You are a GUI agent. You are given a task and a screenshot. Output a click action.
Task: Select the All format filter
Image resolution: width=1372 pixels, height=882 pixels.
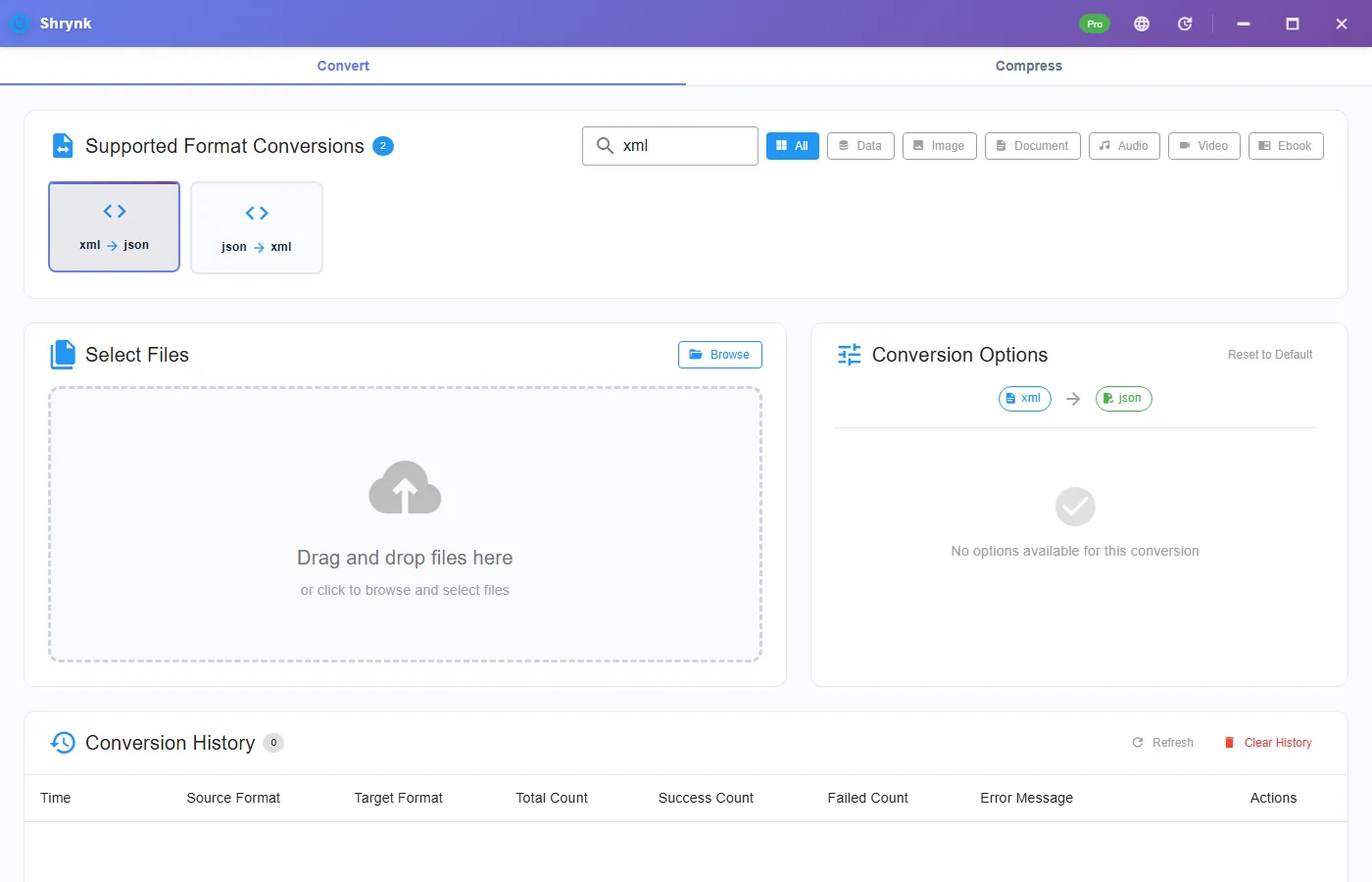point(793,146)
